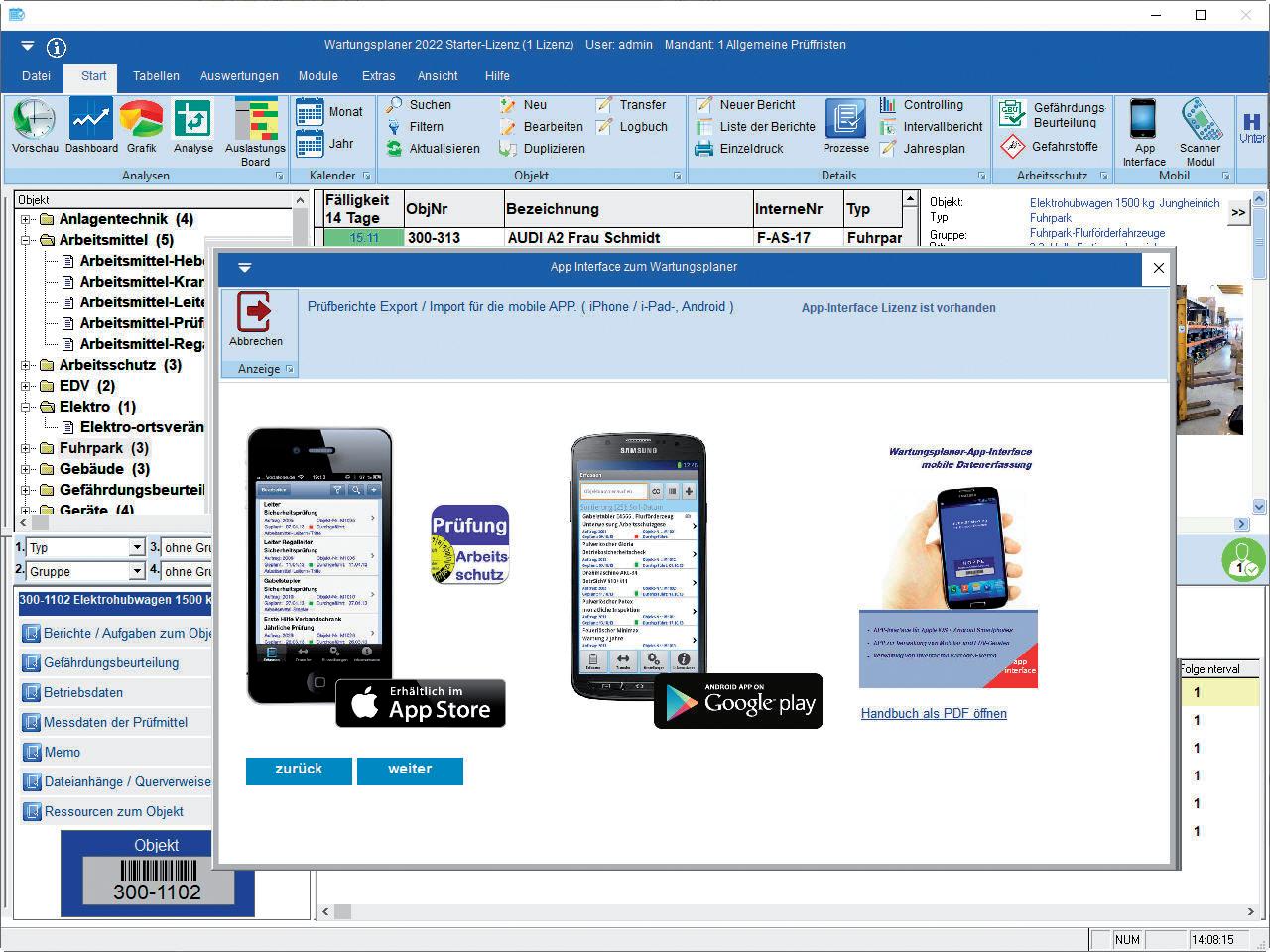Click the info icon in title bar
1270x952 pixels.
click(x=57, y=47)
